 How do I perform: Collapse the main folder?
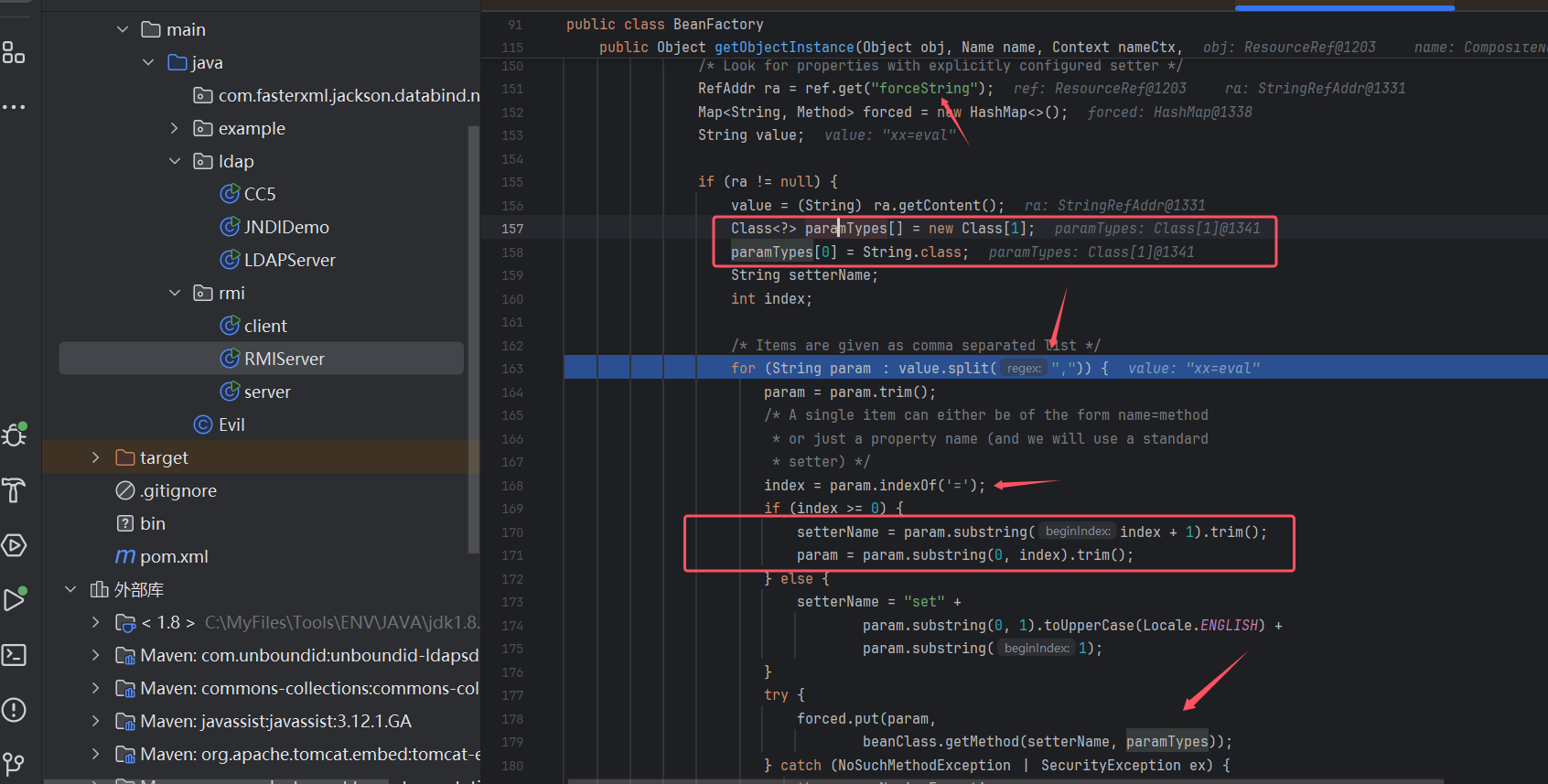click(x=123, y=29)
